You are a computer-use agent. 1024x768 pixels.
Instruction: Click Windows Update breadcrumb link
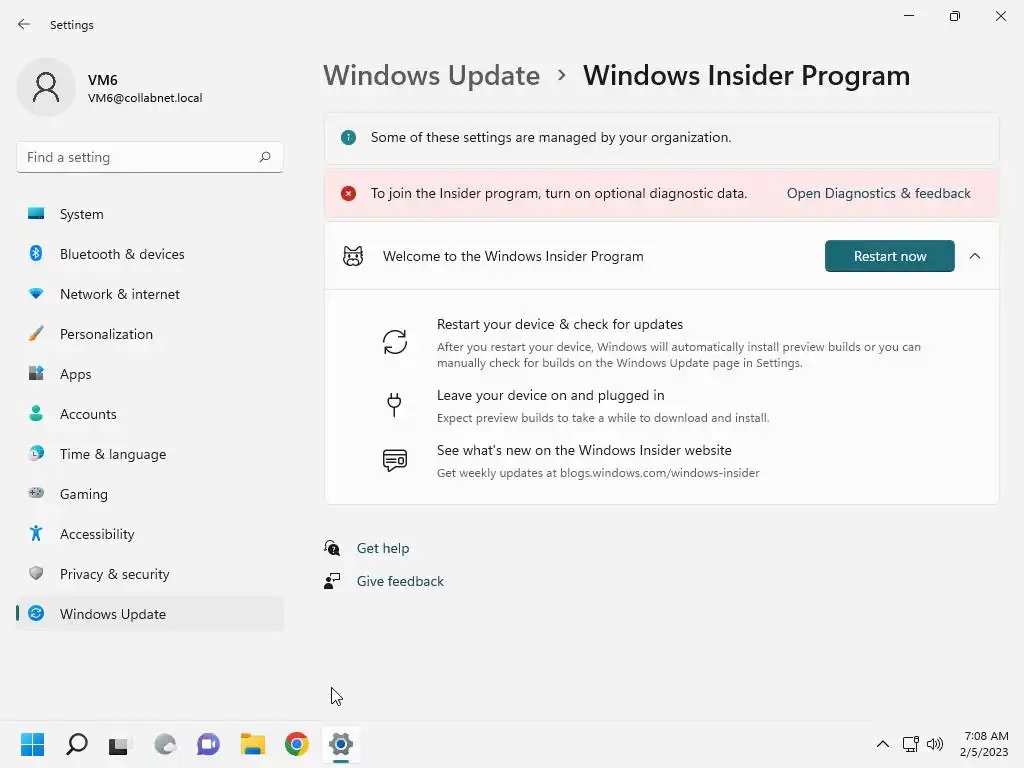pyautogui.click(x=431, y=76)
